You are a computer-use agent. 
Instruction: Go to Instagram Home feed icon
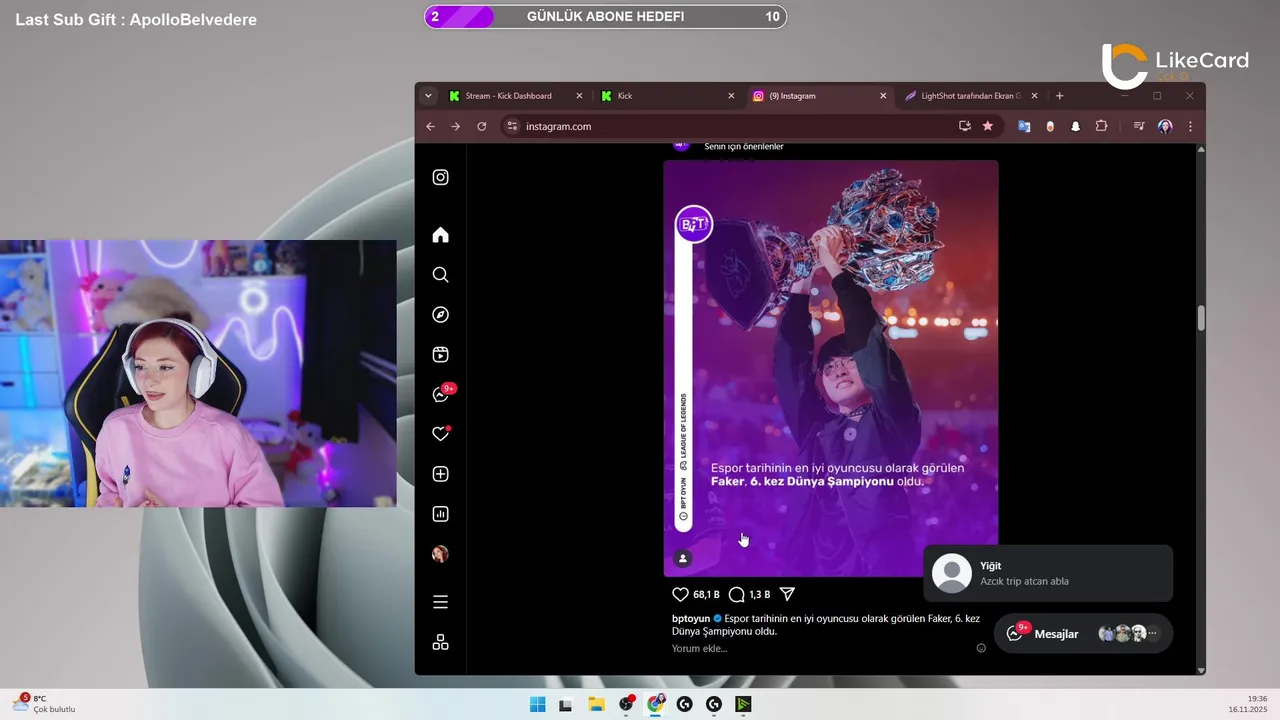(x=440, y=235)
